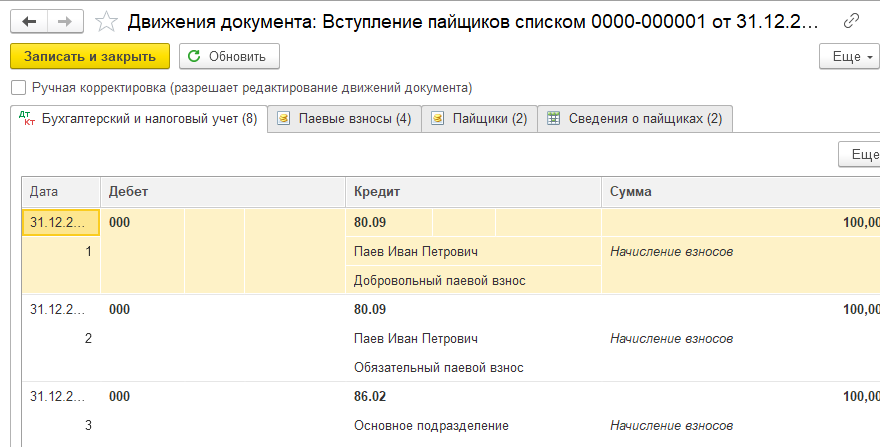Enable the Ручная корректировка checkbox
The image size is (880, 447).
18,88
